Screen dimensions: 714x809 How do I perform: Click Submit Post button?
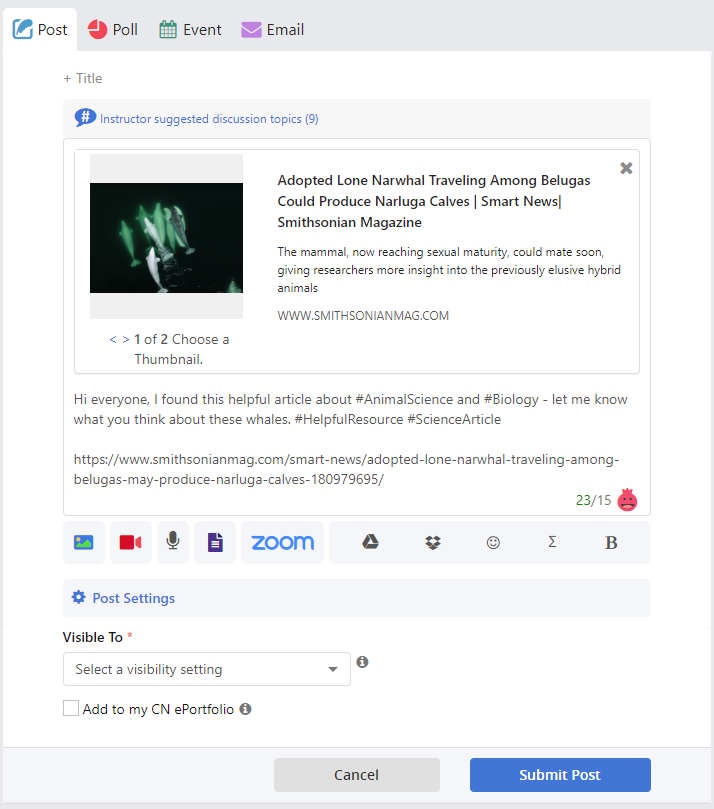tap(560, 775)
